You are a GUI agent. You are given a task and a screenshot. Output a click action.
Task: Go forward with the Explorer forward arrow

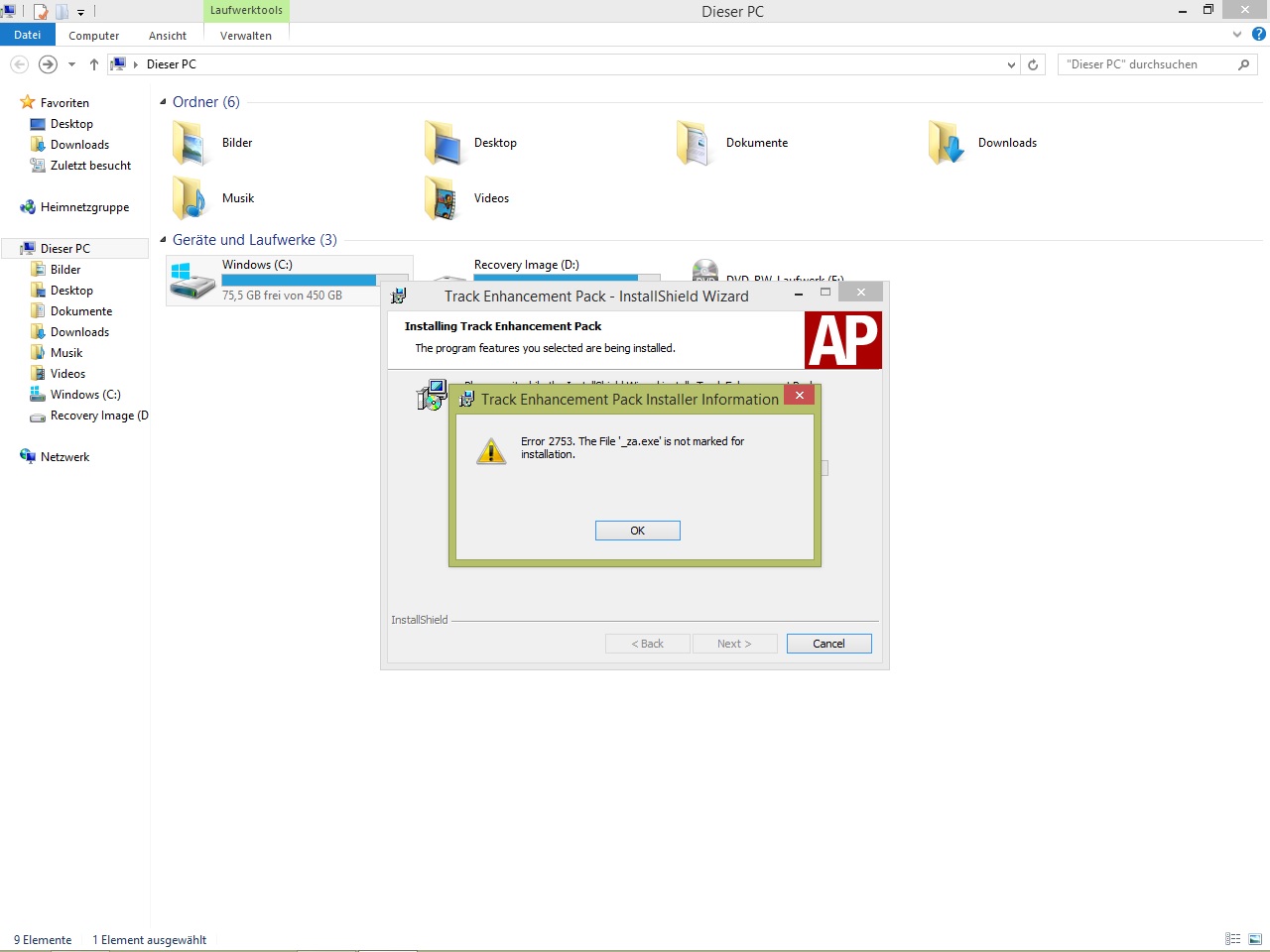48,64
